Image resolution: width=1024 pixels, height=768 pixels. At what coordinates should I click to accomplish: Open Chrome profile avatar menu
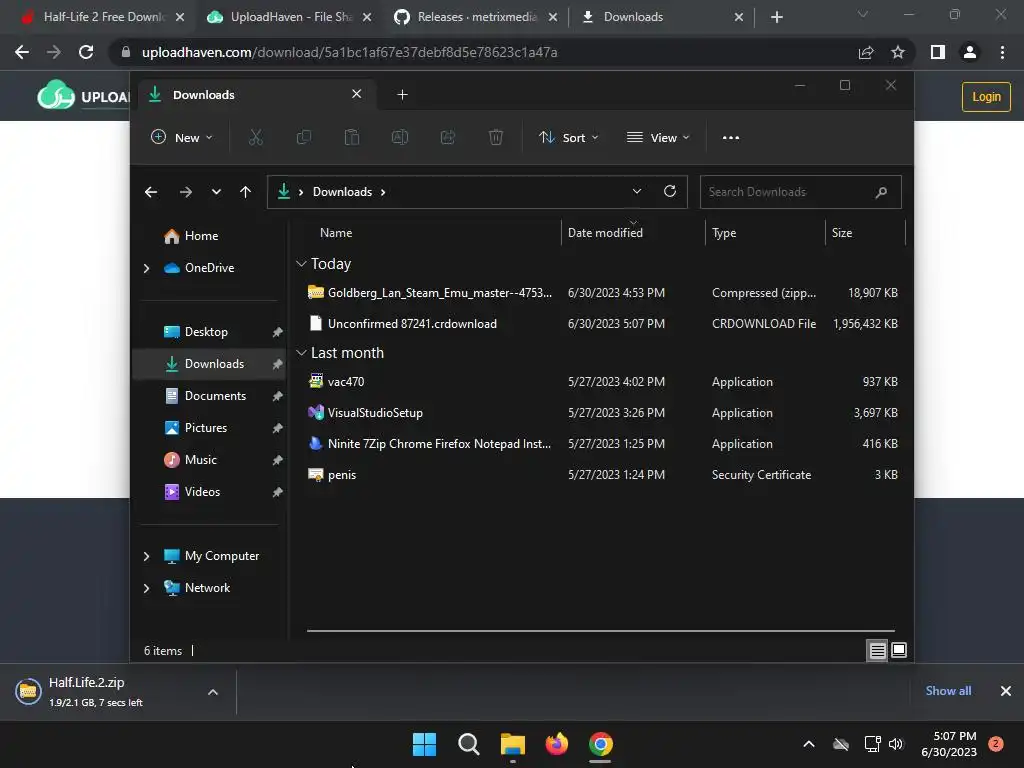[x=969, y=52]
